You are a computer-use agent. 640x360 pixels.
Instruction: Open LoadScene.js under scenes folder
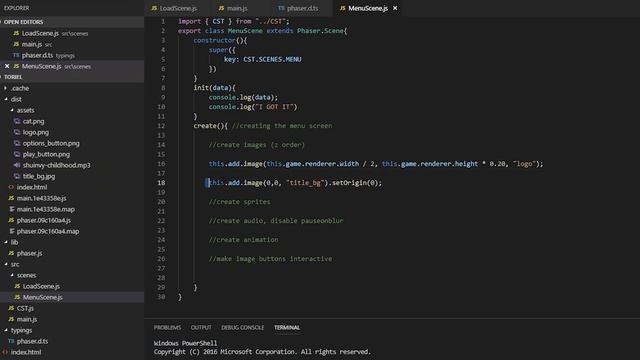41,286
